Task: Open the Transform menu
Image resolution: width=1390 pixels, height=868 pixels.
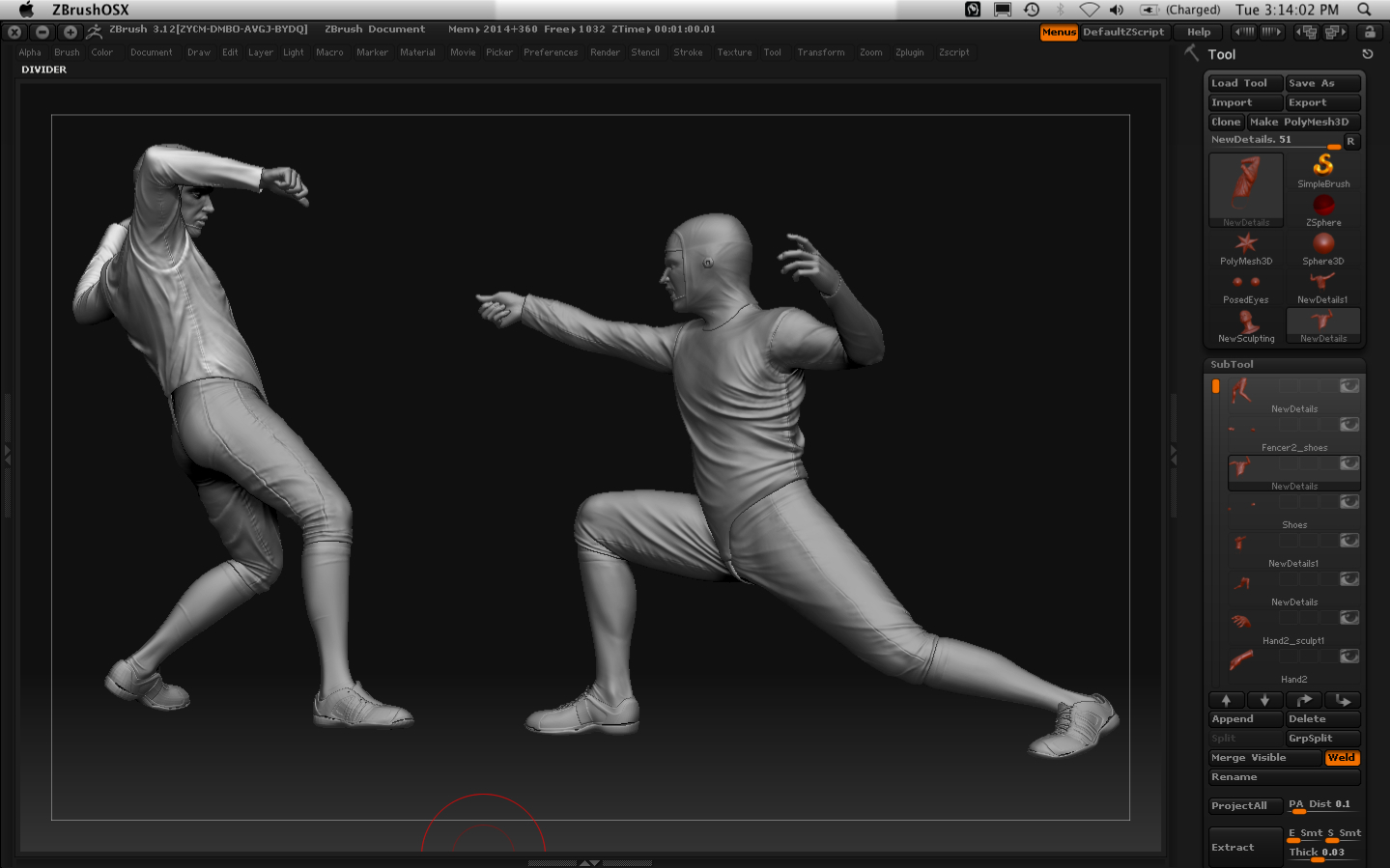Action: pyautogui.click(x=821, y=52)
